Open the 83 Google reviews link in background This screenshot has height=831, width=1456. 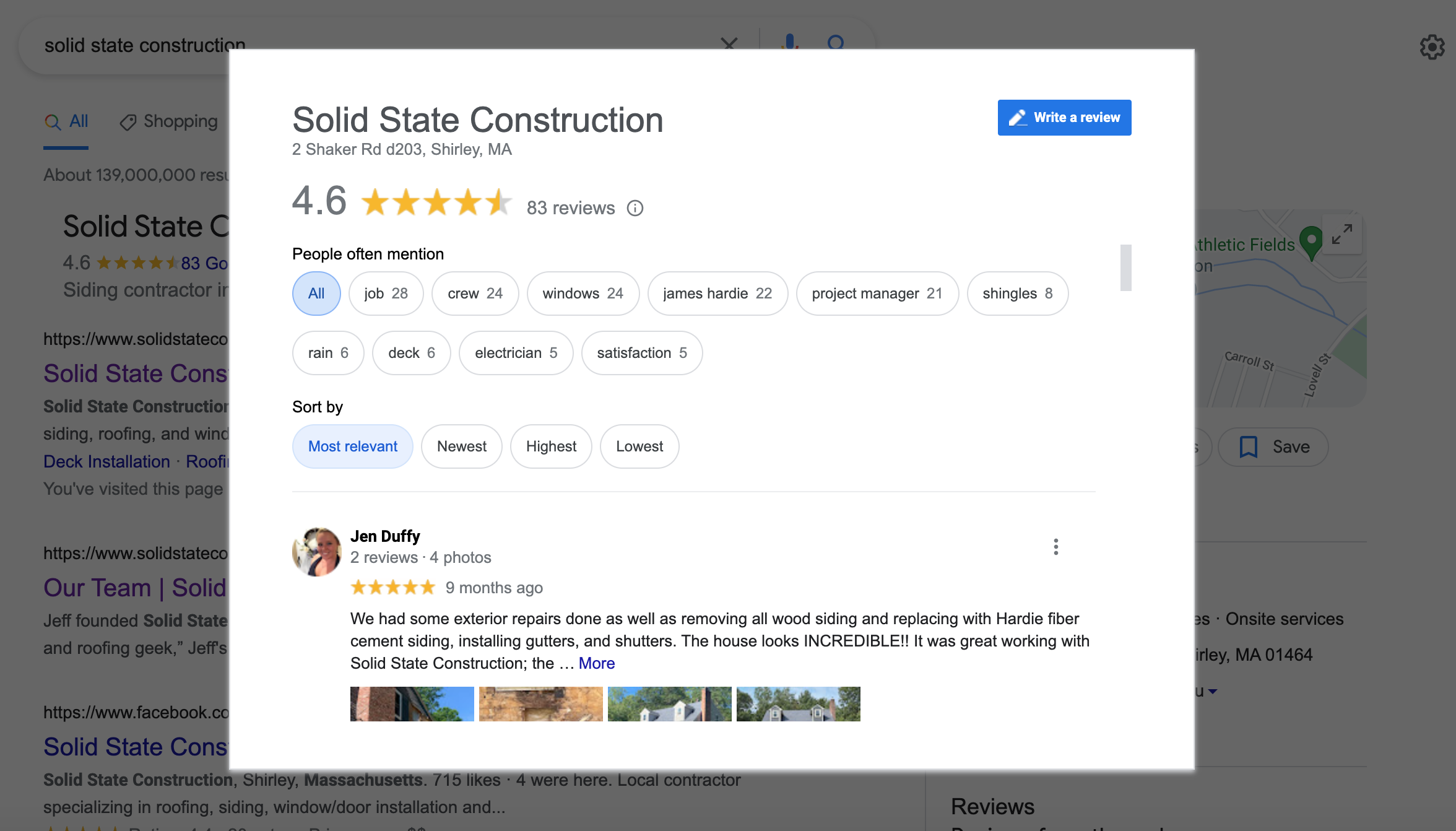coord(205,263)
